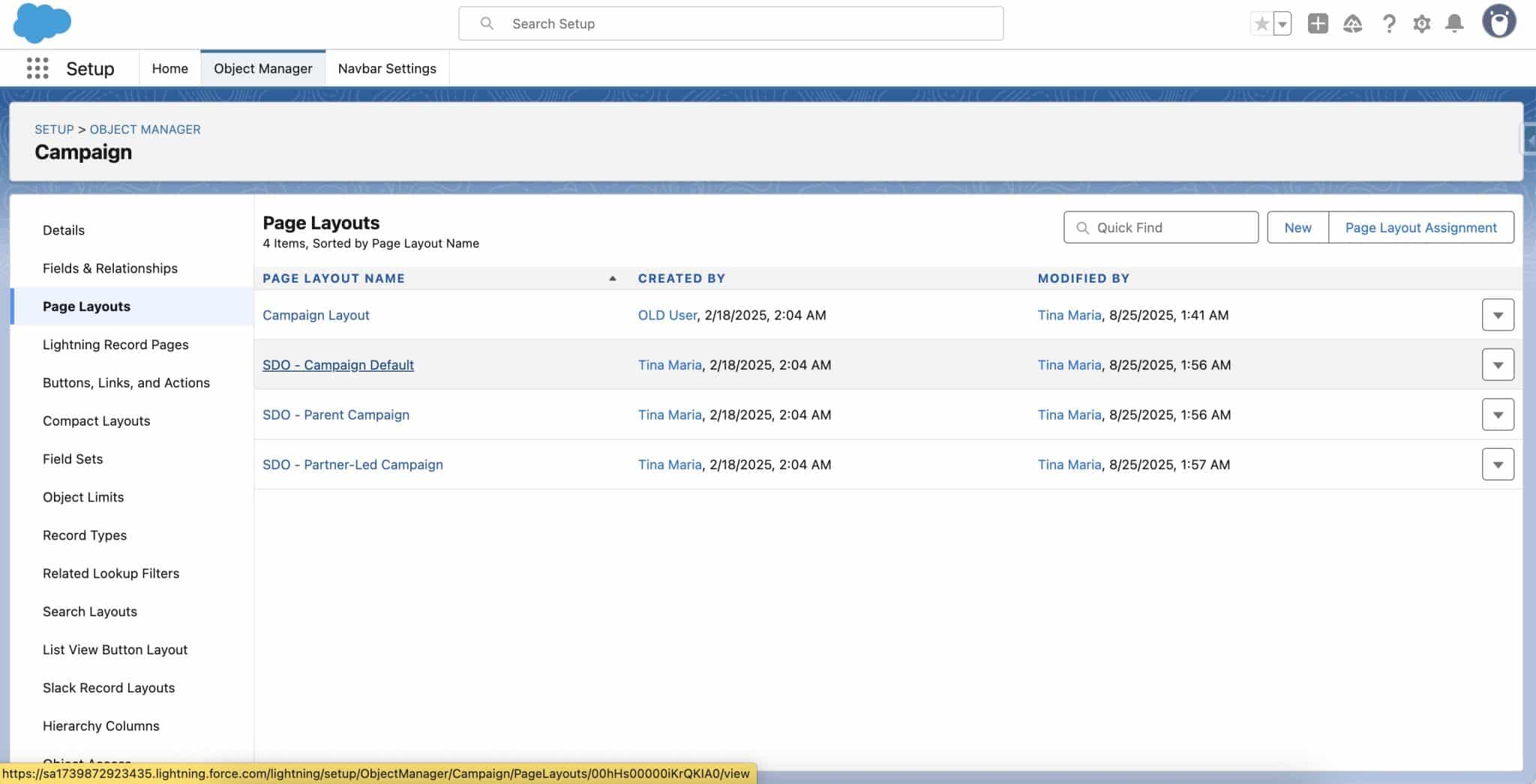
Task: Click the SETUP breadcrumb link
Action: coord(54,130)
